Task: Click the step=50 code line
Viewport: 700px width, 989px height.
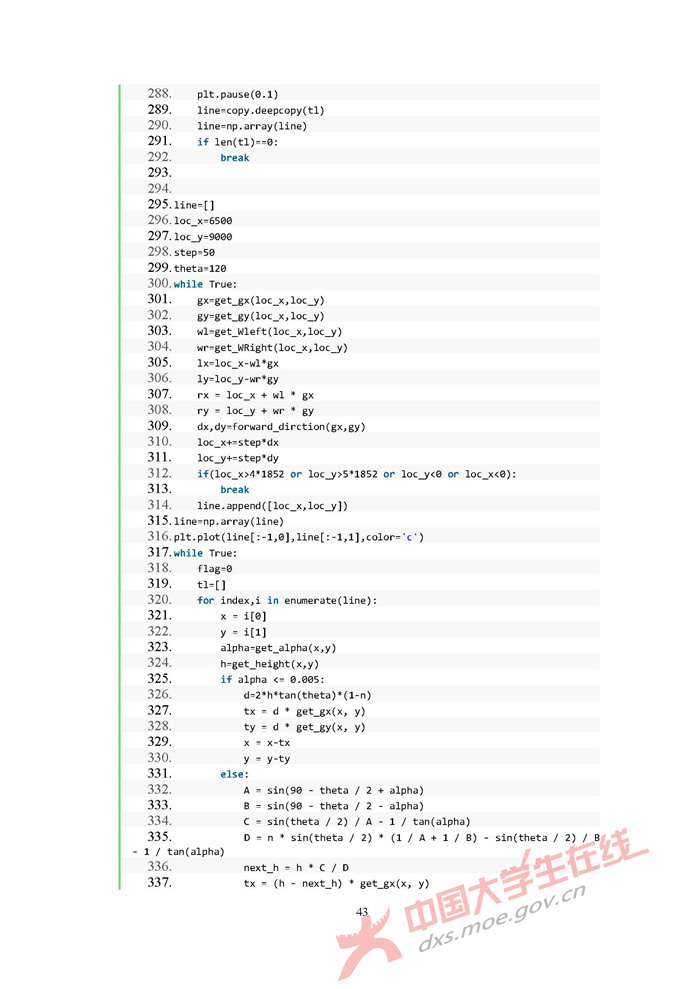Action: click(x=194, y=253)
